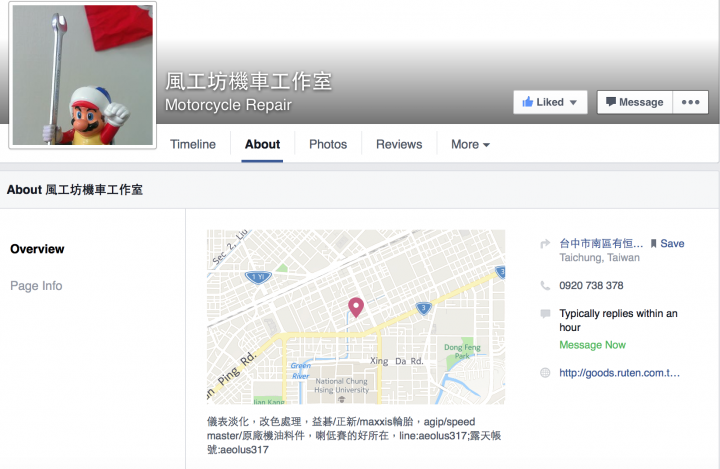Click the directions arrow icon beside the address
Viewport: 720px width, 469px height.
tap(545, 244)
